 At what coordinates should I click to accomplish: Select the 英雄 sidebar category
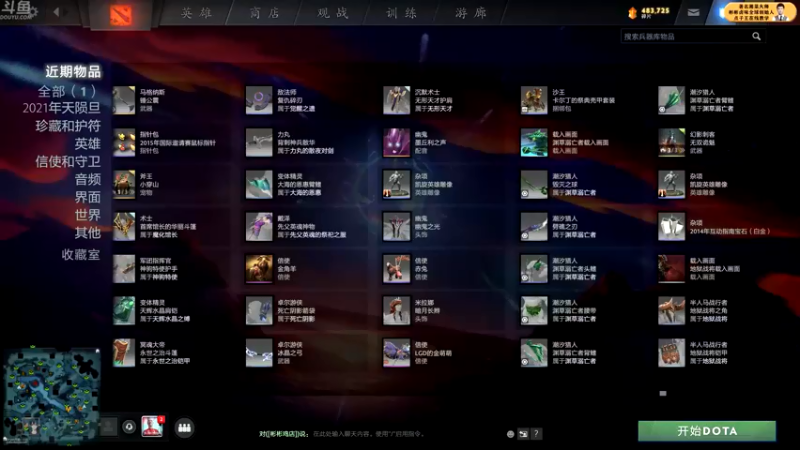[87, 143]
